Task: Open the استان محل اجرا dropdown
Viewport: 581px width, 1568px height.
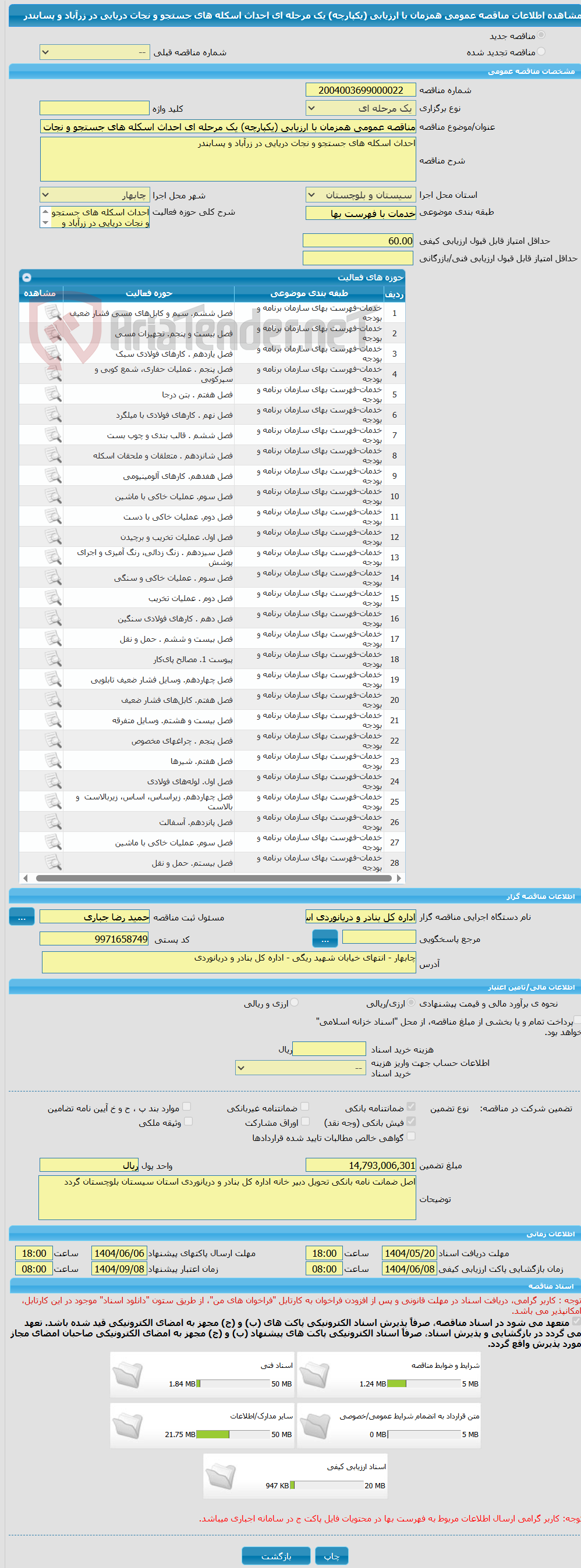Action: pos(360,195)
